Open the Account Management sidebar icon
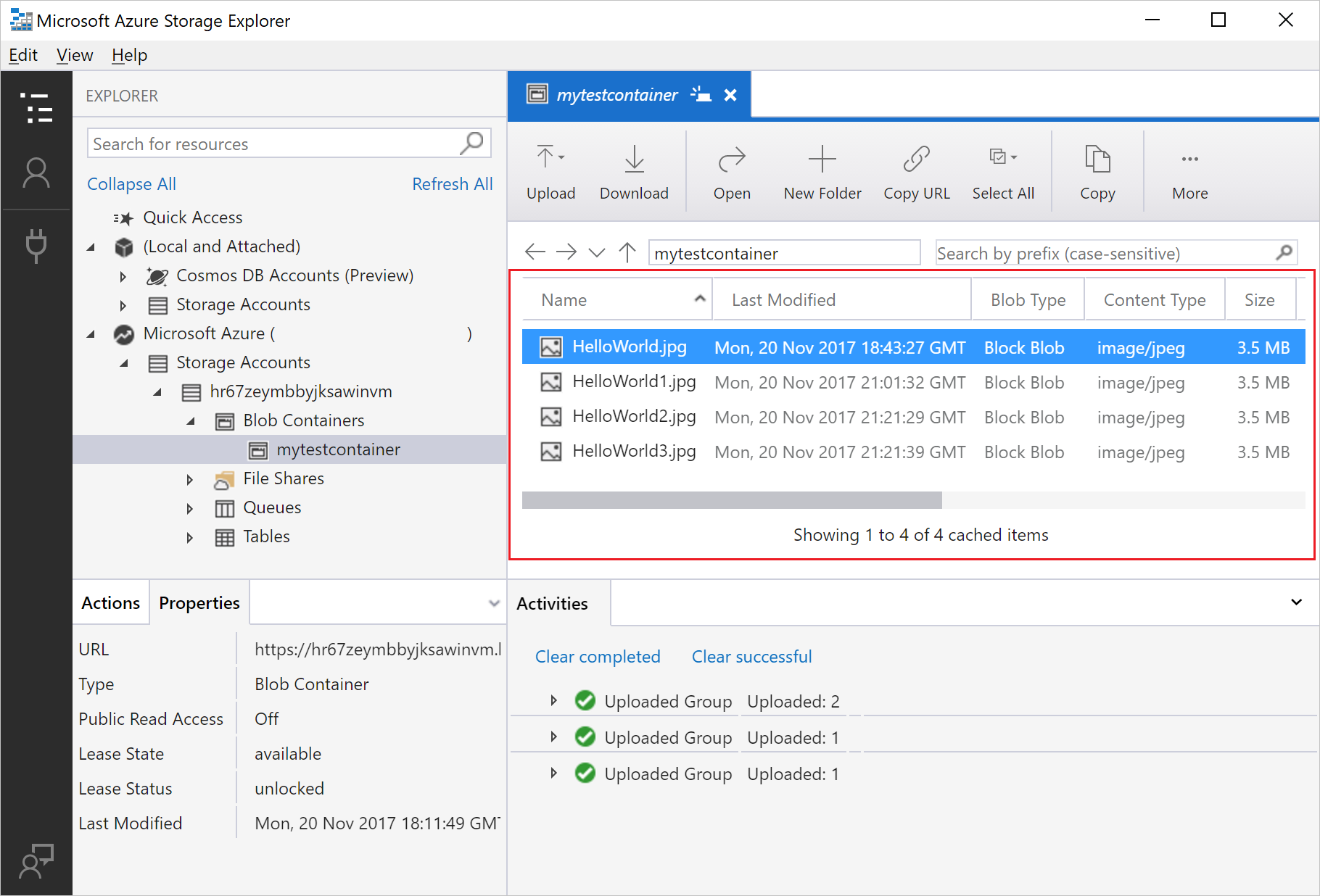The image size is (1320, 896). pyautogui.click(x=36, y=172)
